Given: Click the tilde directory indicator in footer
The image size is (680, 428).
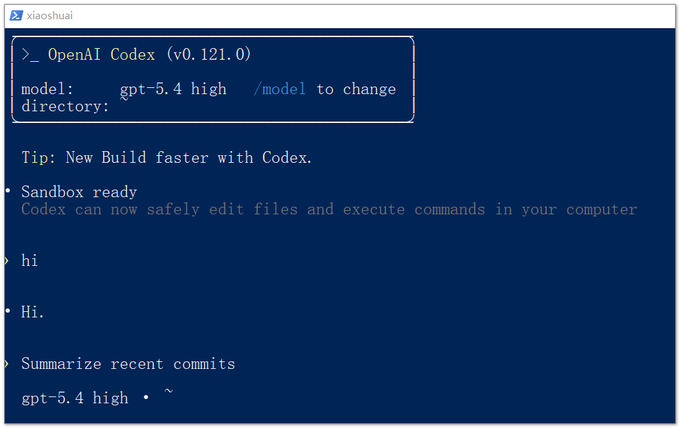Looking at the screenshot, I should [x=169, y=392].
